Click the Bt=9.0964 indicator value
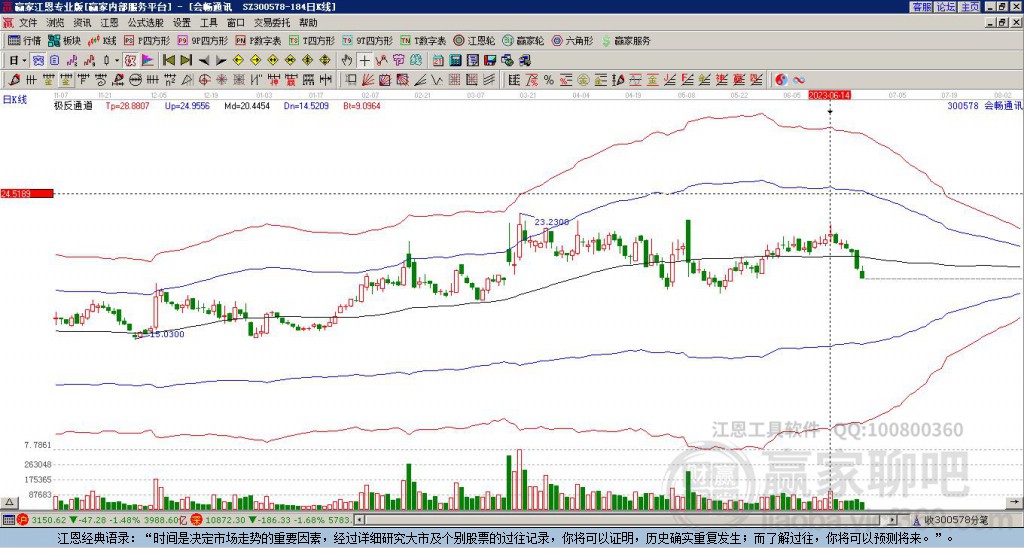Screen dimensions: 1024x548 point(361,106)
